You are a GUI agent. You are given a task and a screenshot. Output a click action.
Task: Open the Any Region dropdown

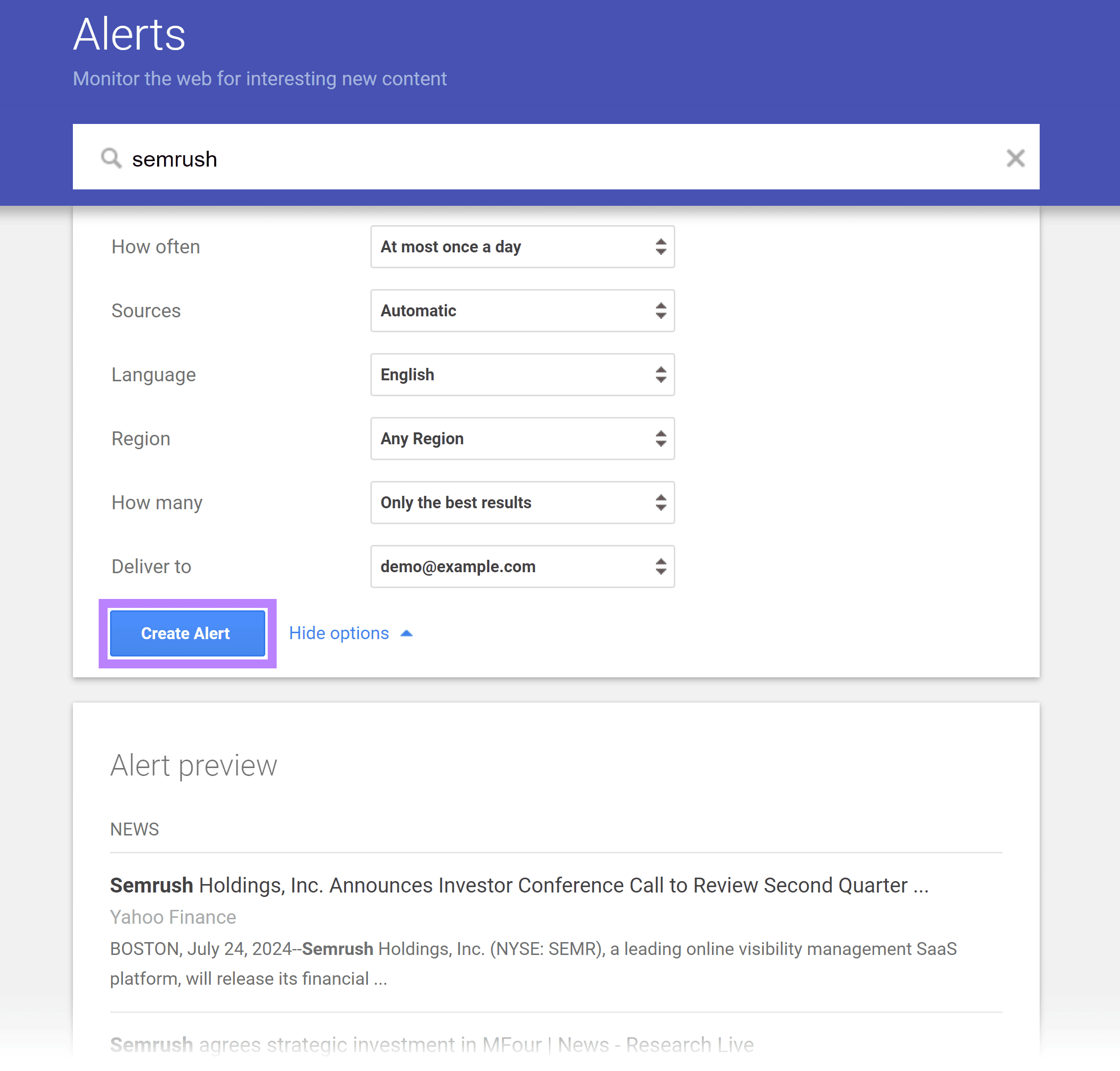tap(523, 438)
